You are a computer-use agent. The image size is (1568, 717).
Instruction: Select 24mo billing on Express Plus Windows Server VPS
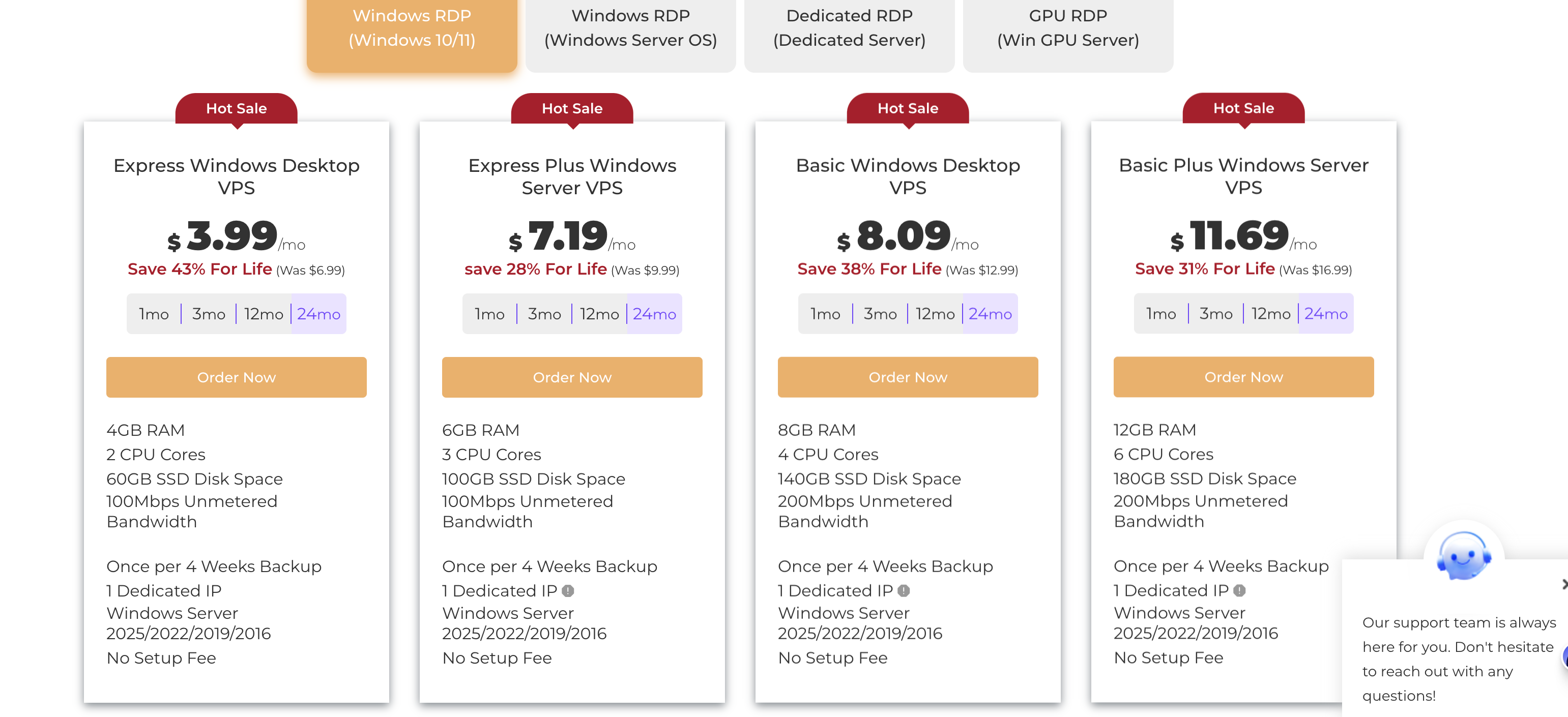click(x=654, y=313)
